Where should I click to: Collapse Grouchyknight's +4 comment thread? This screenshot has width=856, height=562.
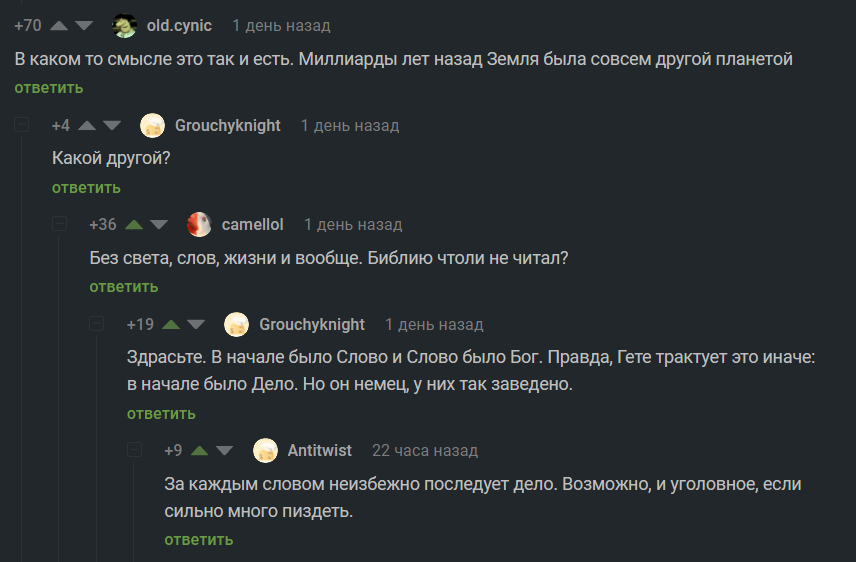pos(22,126)
